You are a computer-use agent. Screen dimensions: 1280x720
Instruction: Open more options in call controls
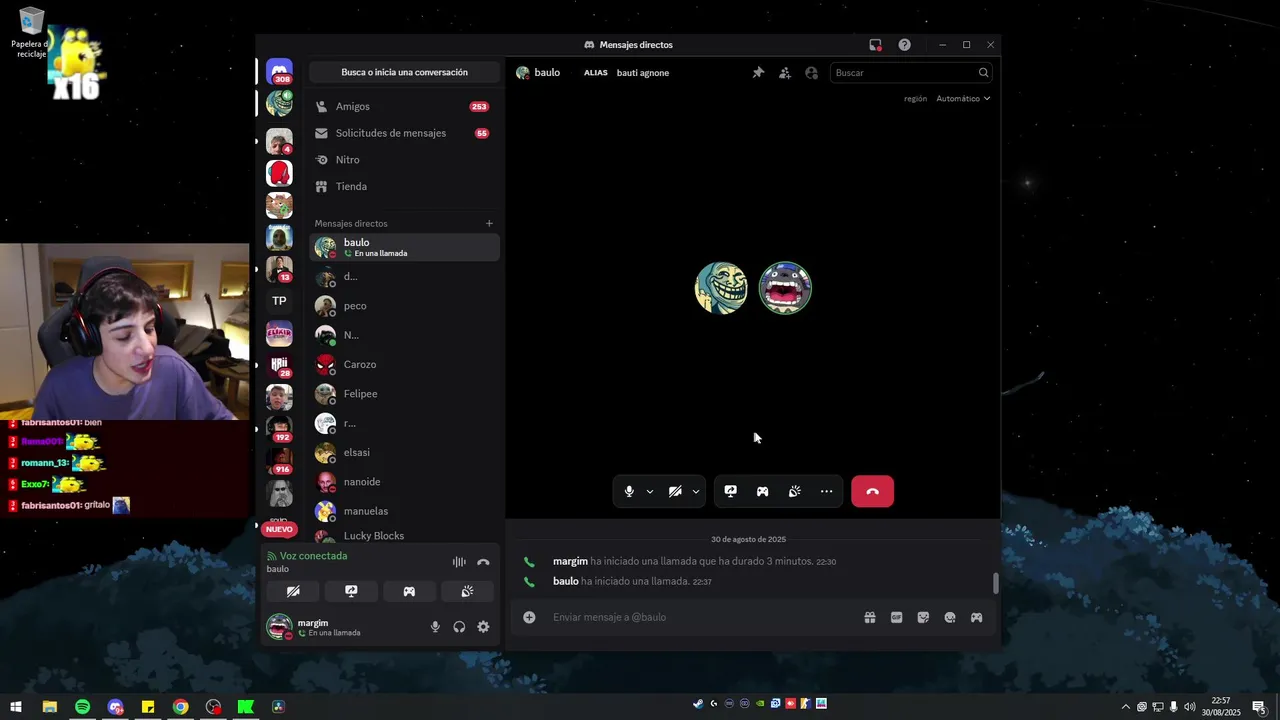pyautogui.click(x=826, y=491)
